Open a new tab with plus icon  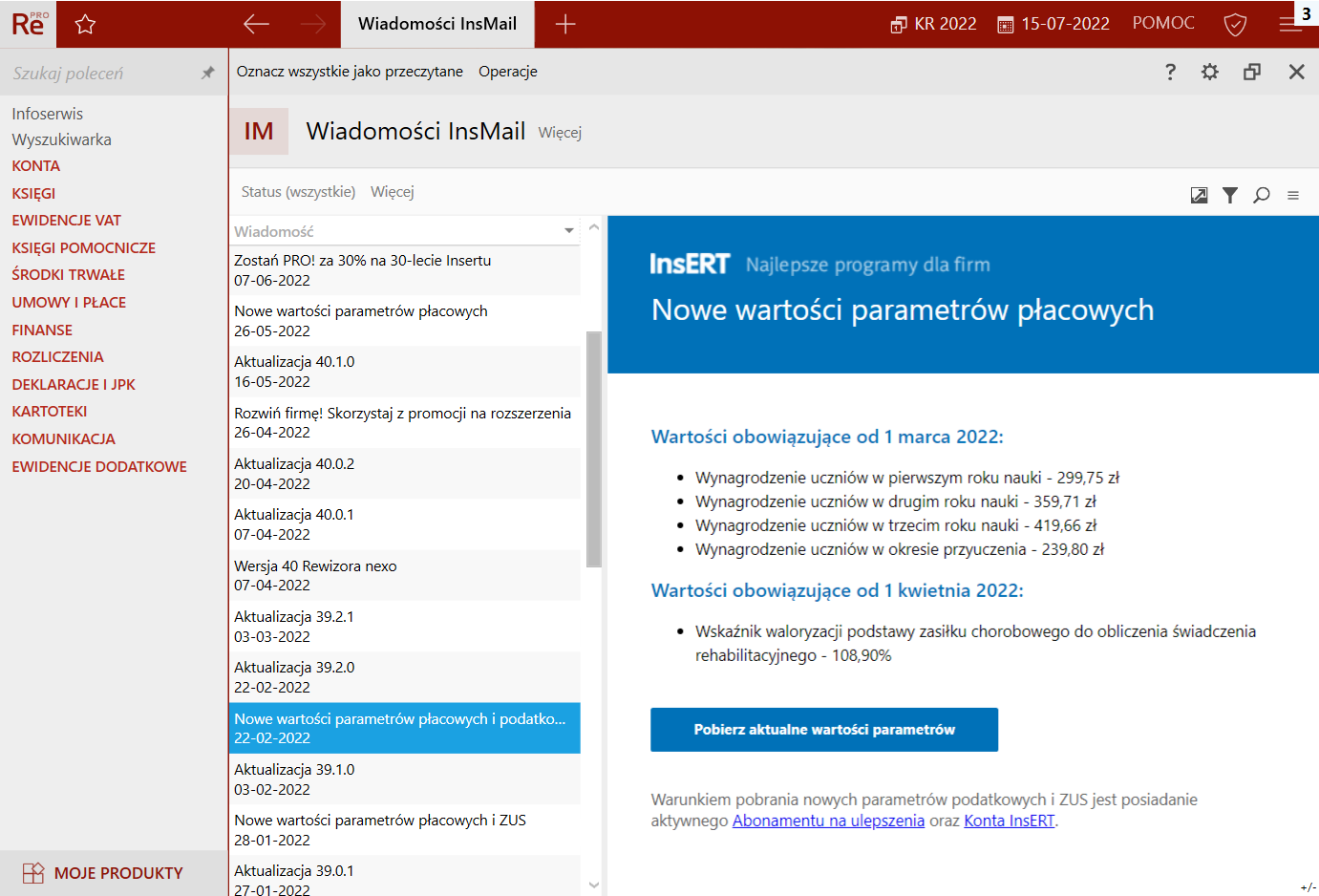565,24
